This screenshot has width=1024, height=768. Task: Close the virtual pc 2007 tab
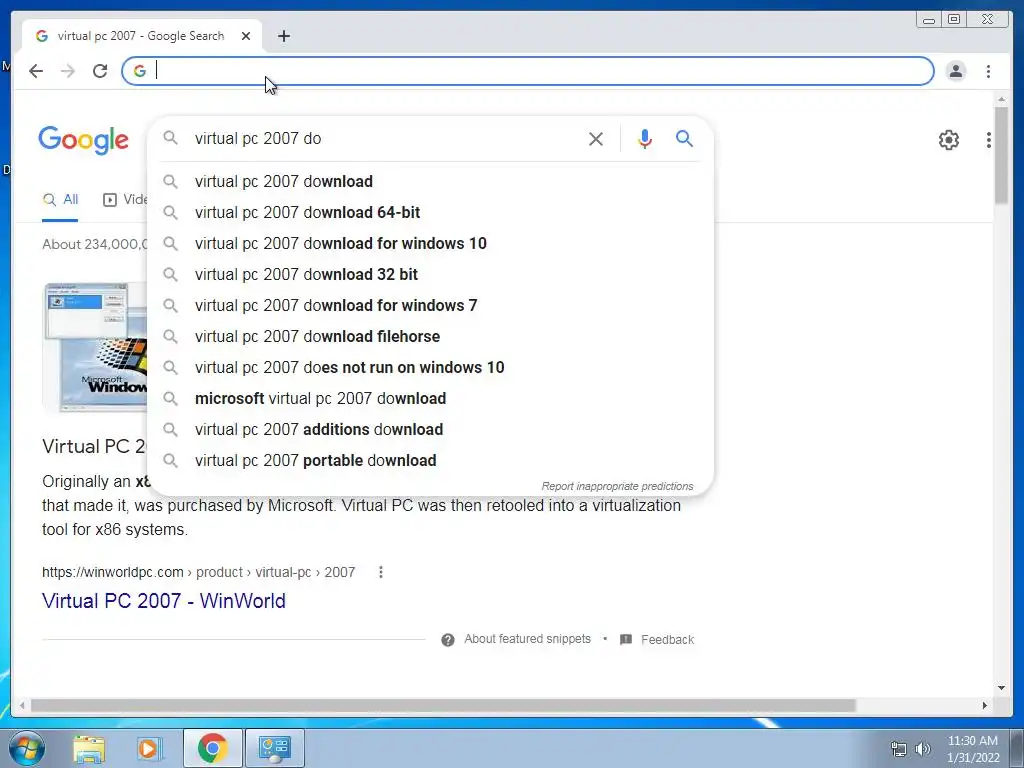tap(246, 36)
